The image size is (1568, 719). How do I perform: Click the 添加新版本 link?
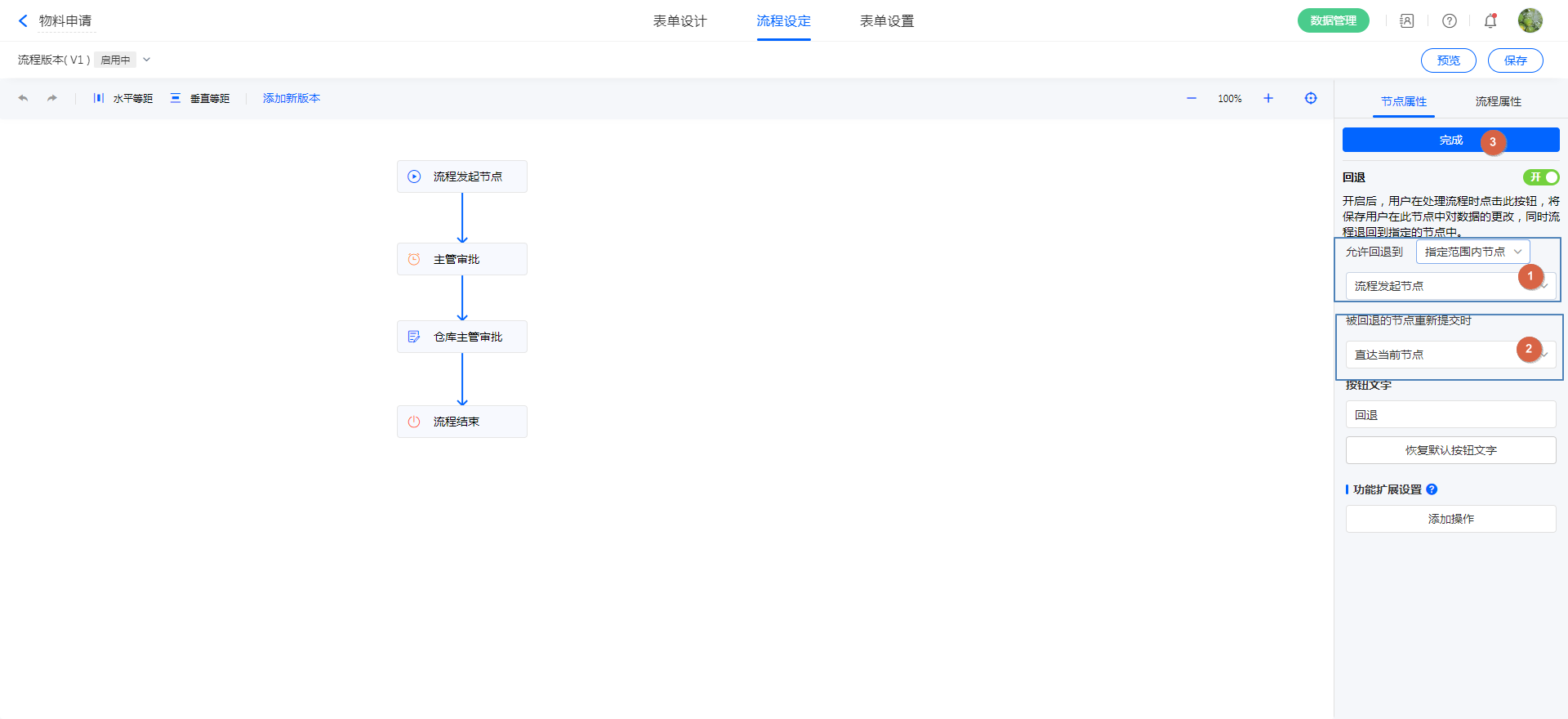292,98
